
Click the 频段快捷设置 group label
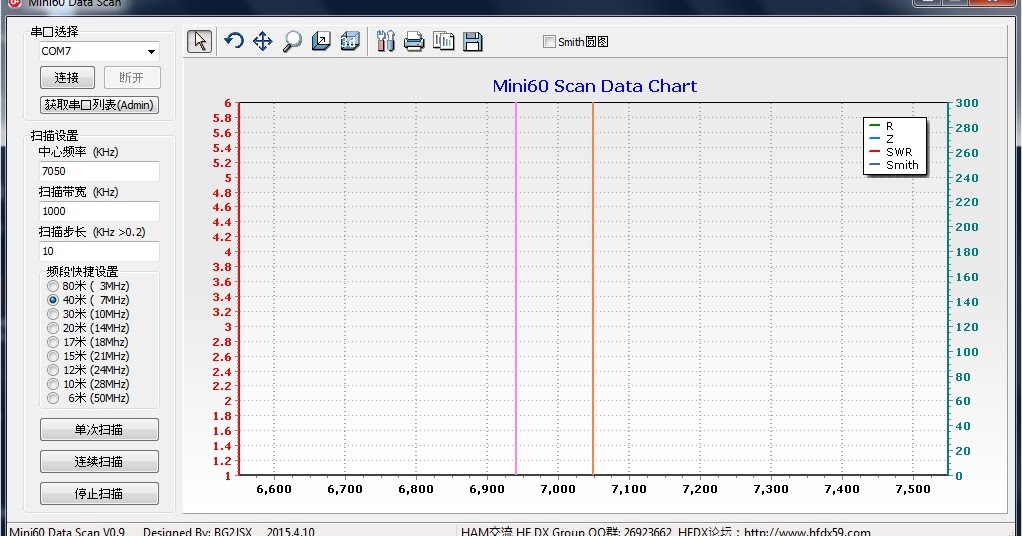point(82,271)
